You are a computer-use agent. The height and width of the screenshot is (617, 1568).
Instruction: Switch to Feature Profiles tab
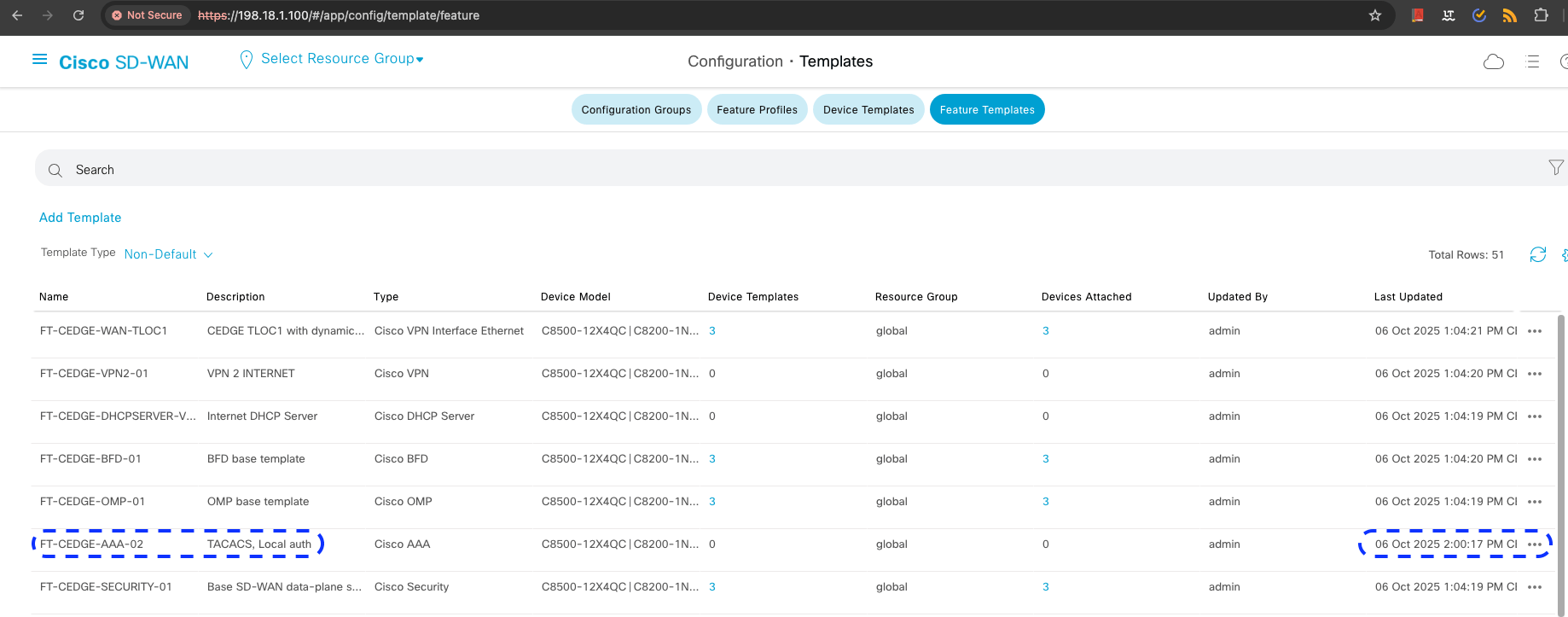(x=757, y=109)
